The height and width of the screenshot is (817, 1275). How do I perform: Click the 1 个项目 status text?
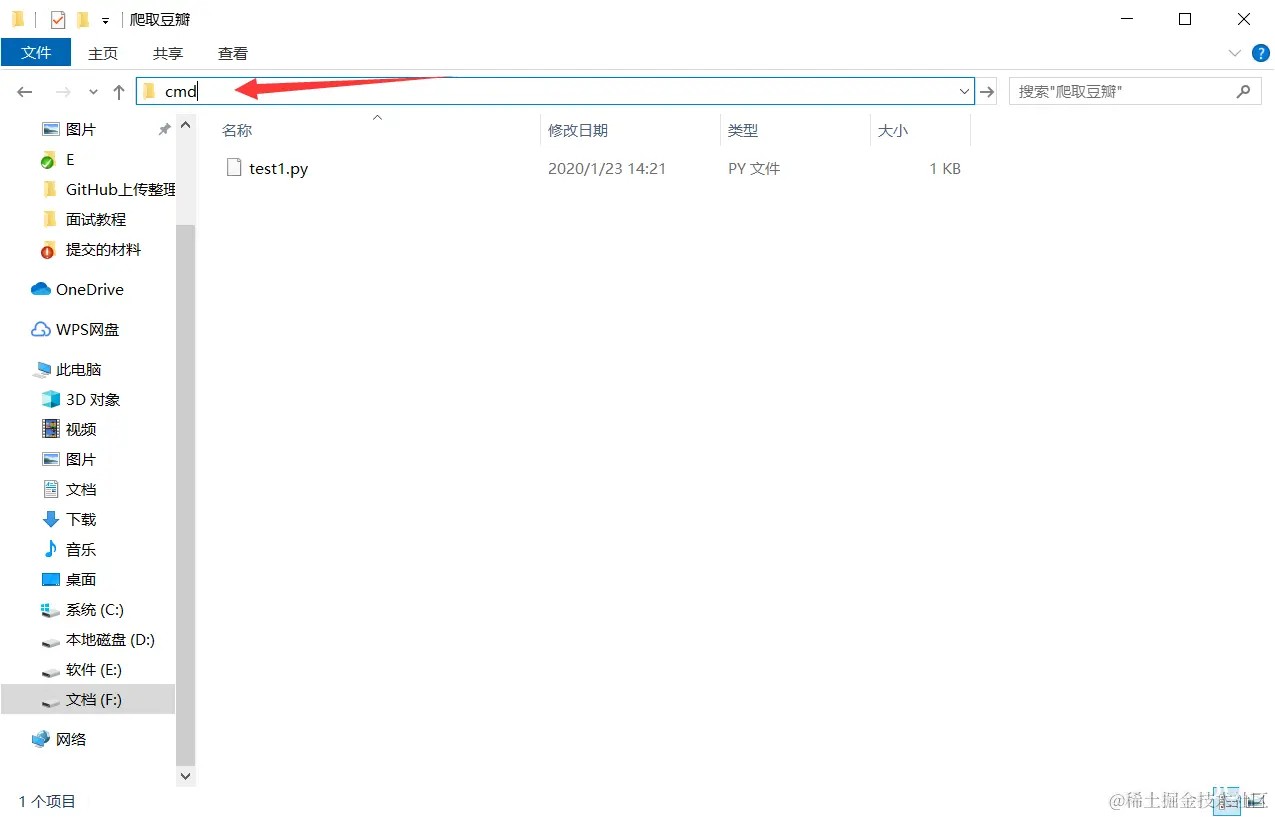(47, 801)
